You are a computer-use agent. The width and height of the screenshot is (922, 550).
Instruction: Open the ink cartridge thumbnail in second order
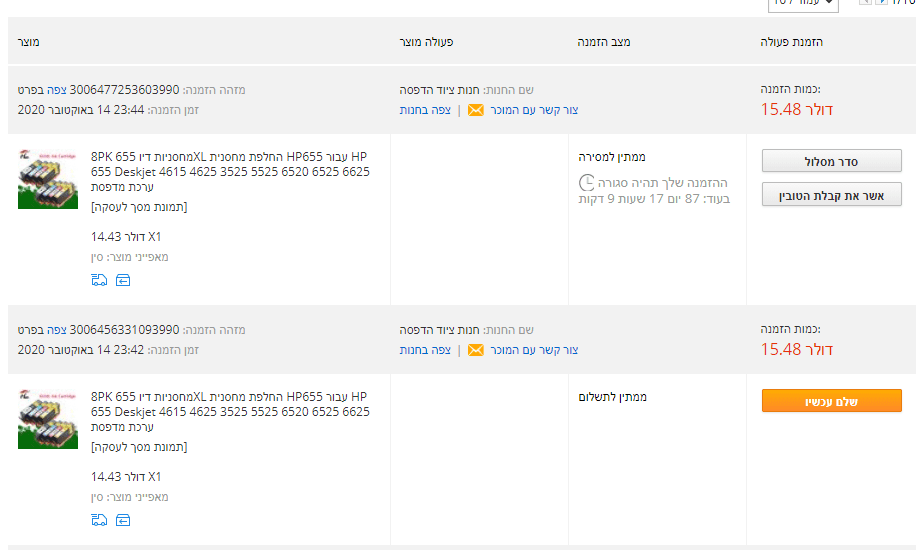pyautogui.click(x=48, y=418)
